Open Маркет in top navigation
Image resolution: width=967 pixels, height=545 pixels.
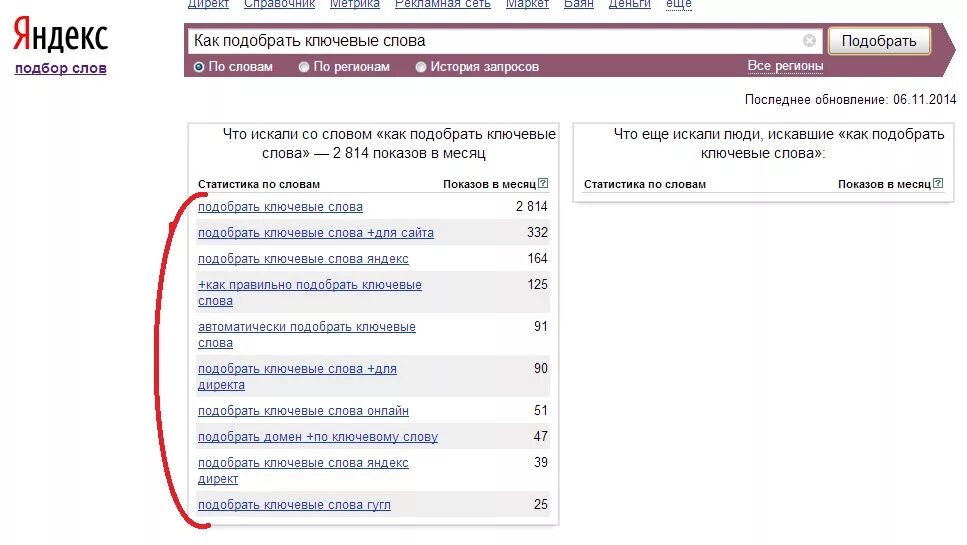coord(527,4)
